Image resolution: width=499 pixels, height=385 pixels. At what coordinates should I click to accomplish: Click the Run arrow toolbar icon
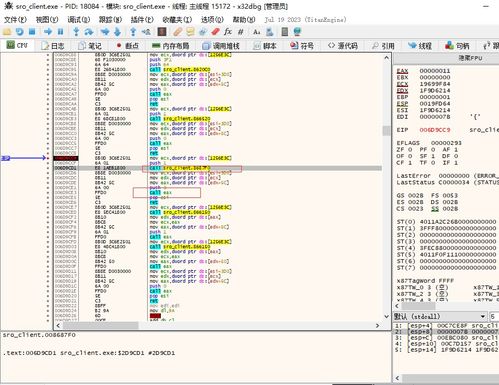click(x=48, y=32)
